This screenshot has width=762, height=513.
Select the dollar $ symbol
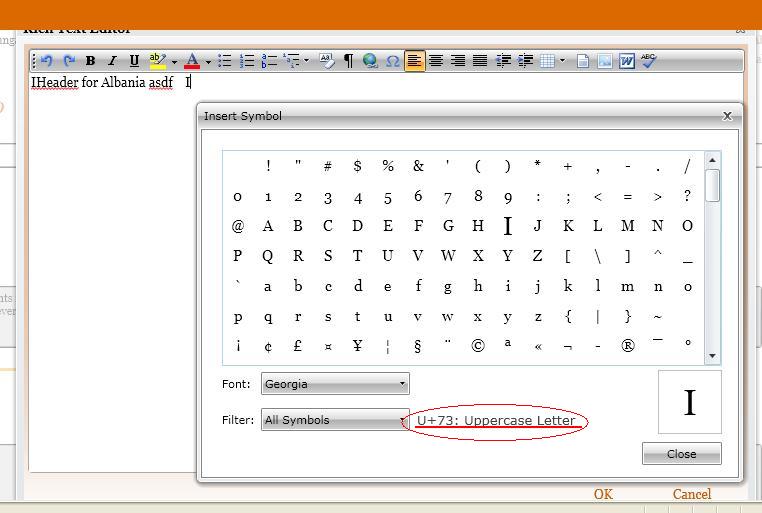click(357, 166)
